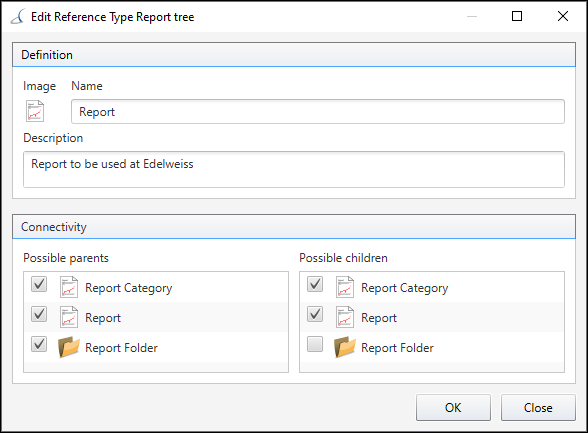This screenshot has width=588, height=433.
Task: Click the Description text box
Action: click(x=294, y=169)
